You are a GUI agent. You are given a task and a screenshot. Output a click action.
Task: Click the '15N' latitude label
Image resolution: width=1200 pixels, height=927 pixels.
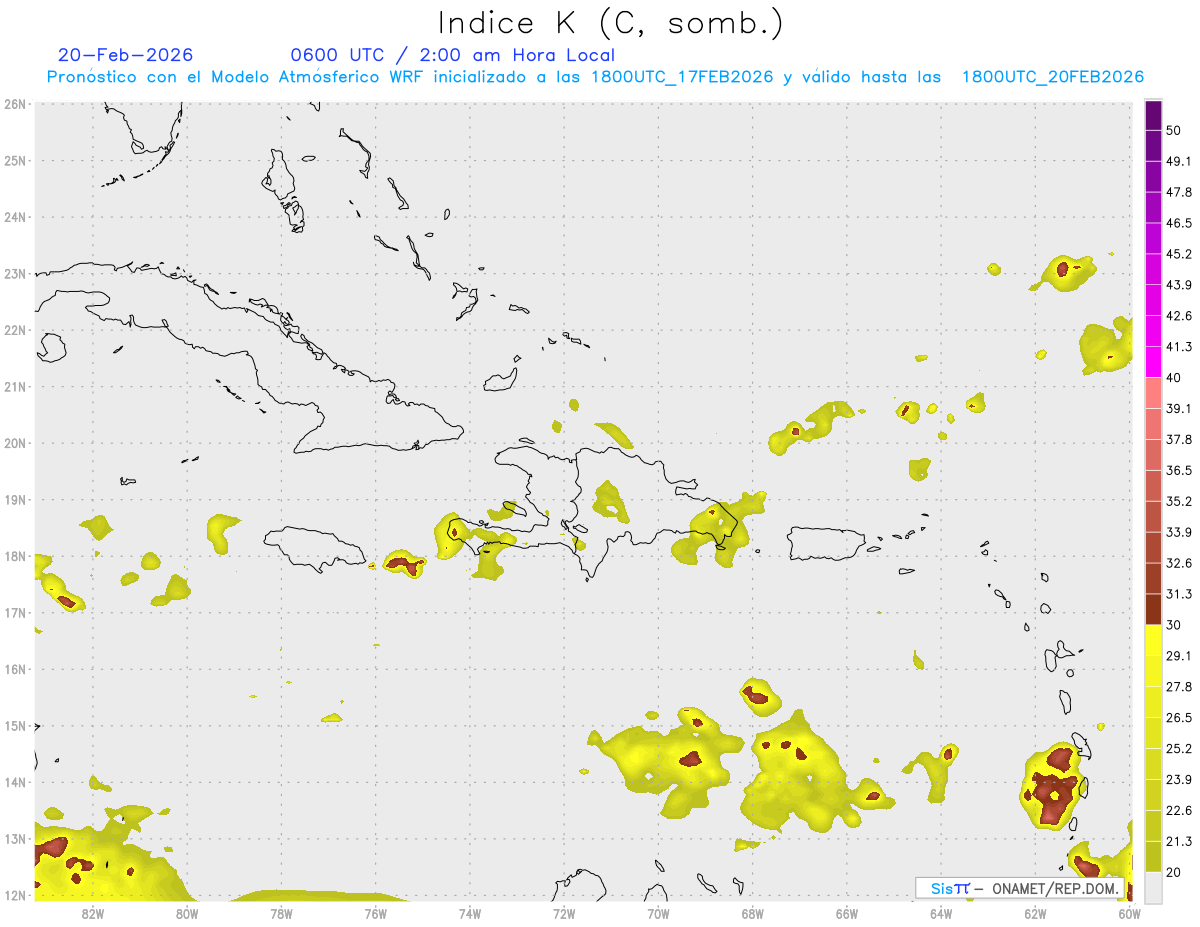[x=14, y=725]
